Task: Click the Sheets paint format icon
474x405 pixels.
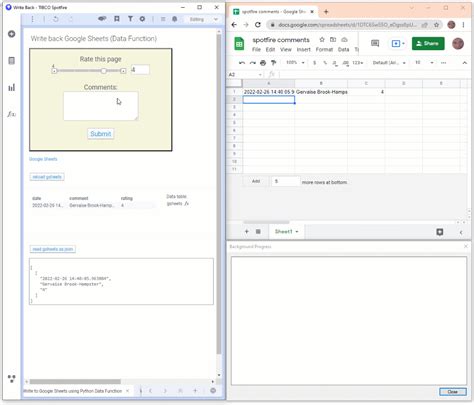Action: pos(274,63)
